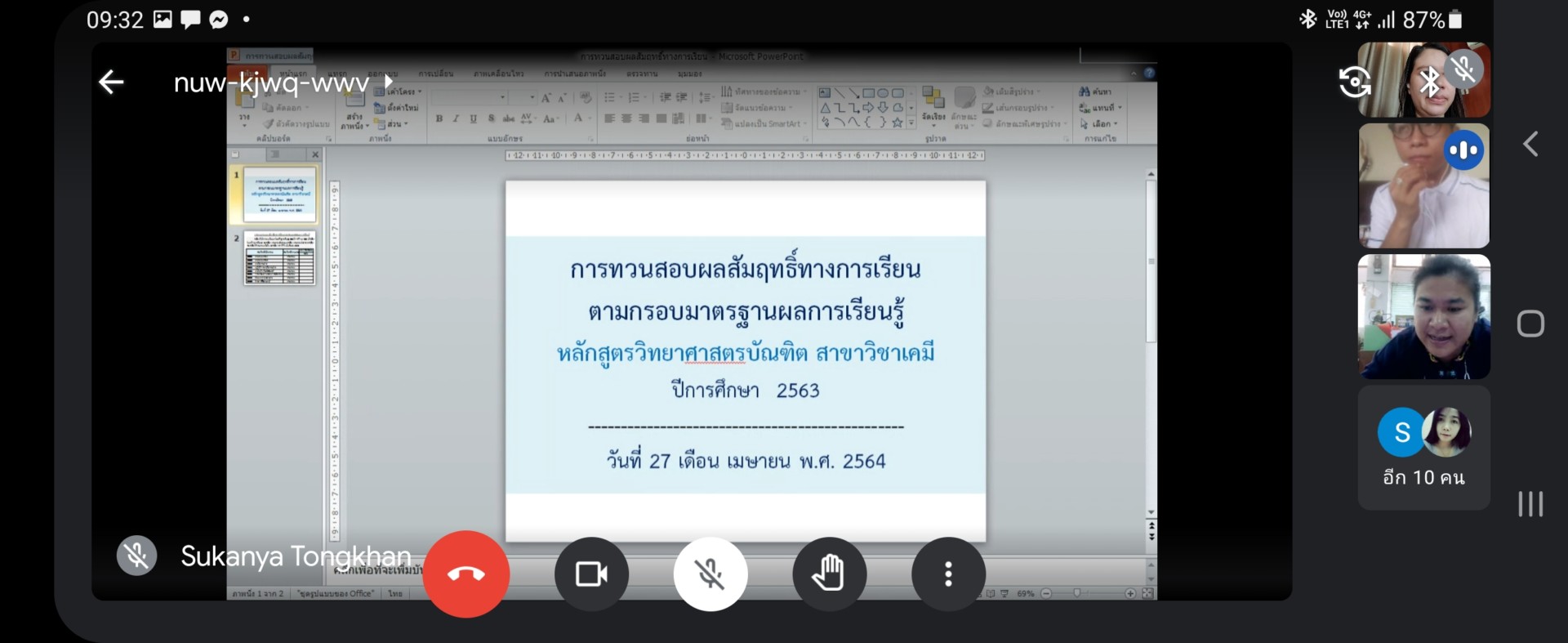Open the ภาพเคลื่อนไหว ribbon tab
Screen dimensions: 1568x643
(498, 74)
